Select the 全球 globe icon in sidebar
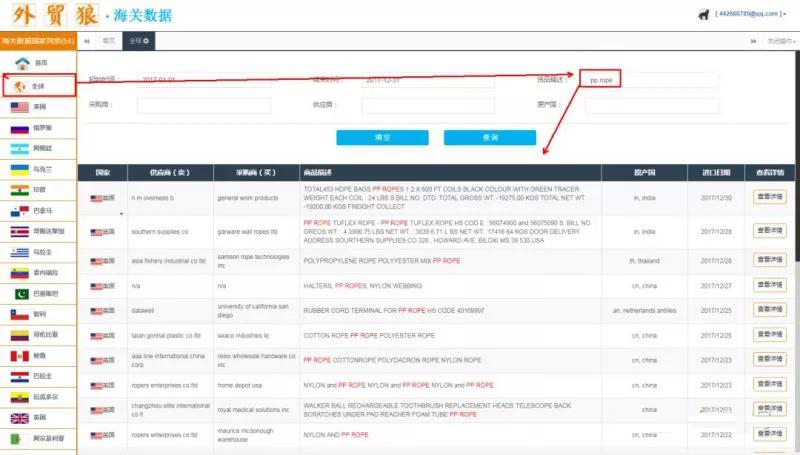800x455 pixels. (21, 86)
